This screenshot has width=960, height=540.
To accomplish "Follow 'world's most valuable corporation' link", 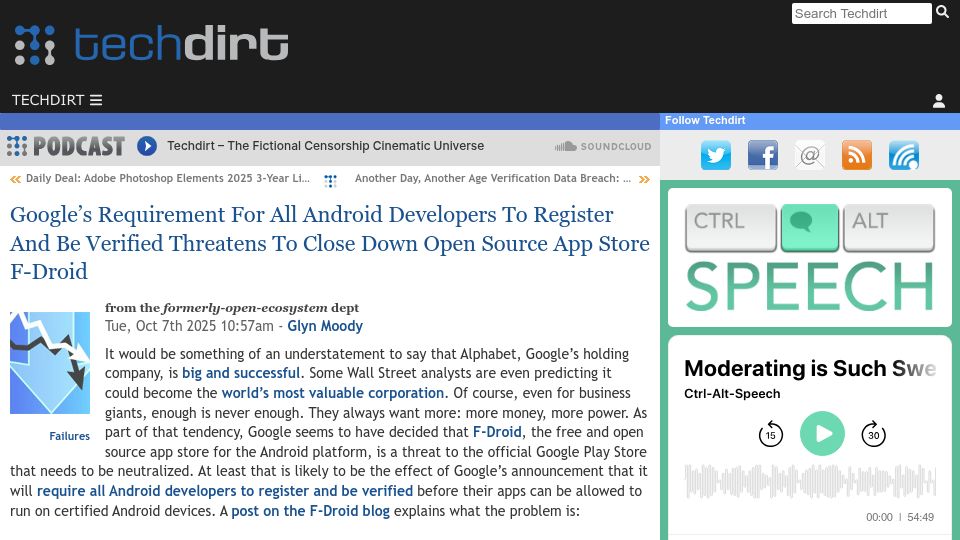I will click(x=333, y=392).
